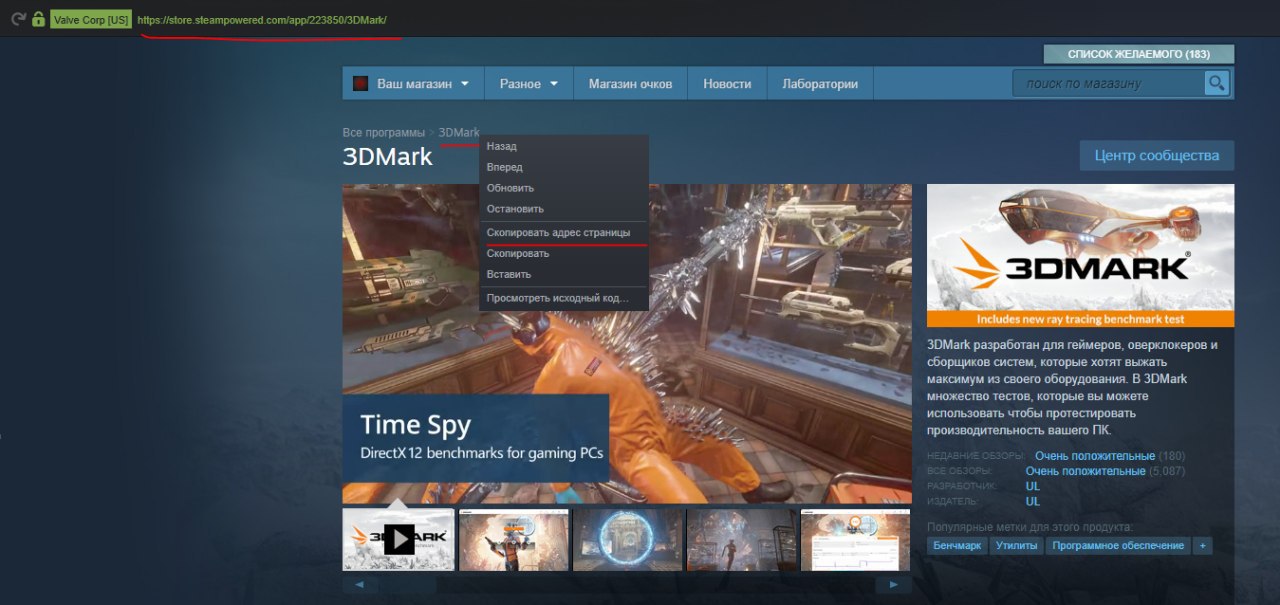The image size is (1280, 605).
Task: Click the store search input field
Action: [1108, 83]
